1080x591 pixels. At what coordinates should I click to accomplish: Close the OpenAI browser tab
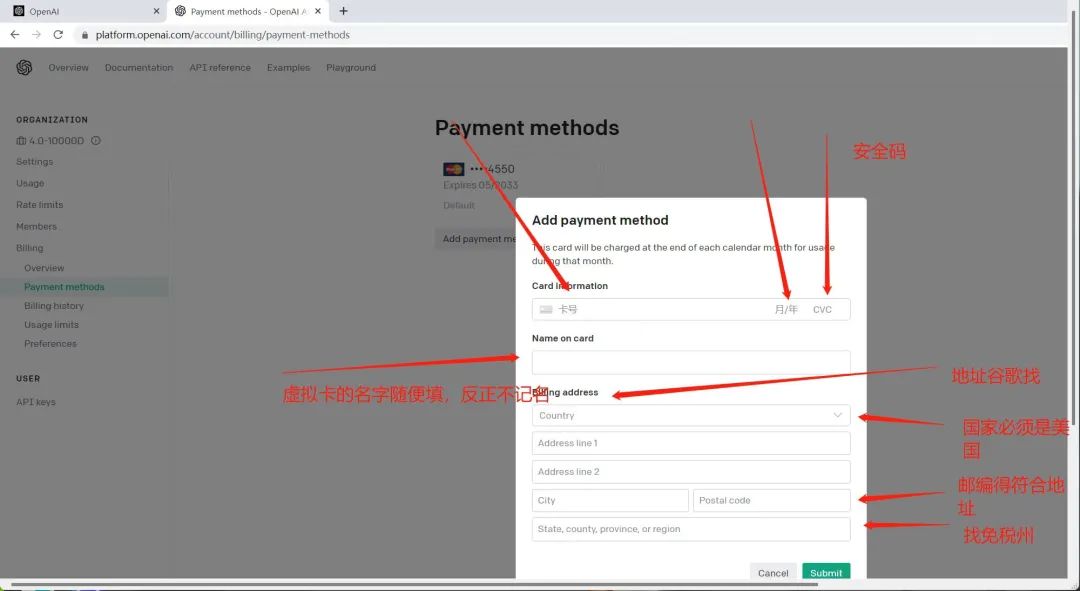(x=156, y=11)
